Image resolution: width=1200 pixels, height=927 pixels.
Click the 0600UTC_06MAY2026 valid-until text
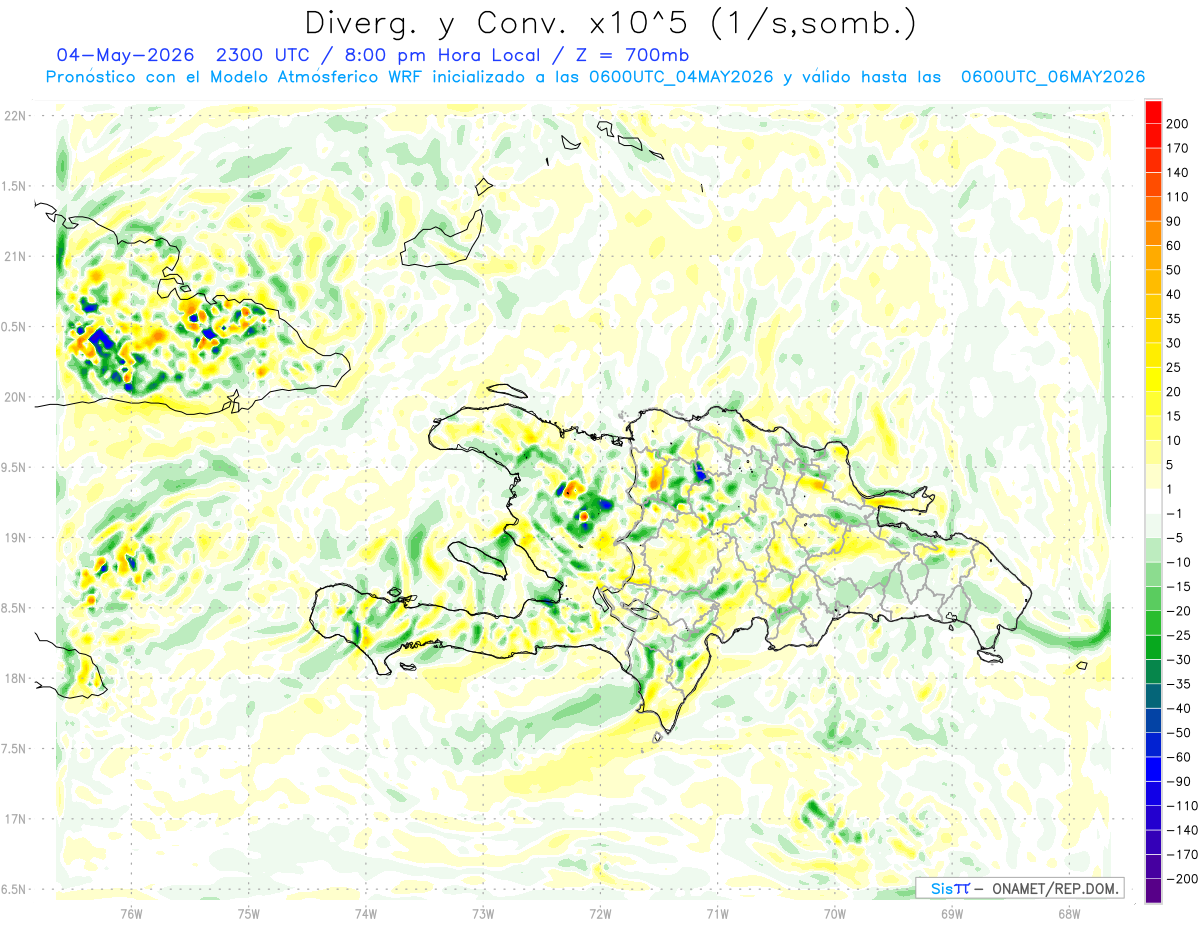[1052, 77]
